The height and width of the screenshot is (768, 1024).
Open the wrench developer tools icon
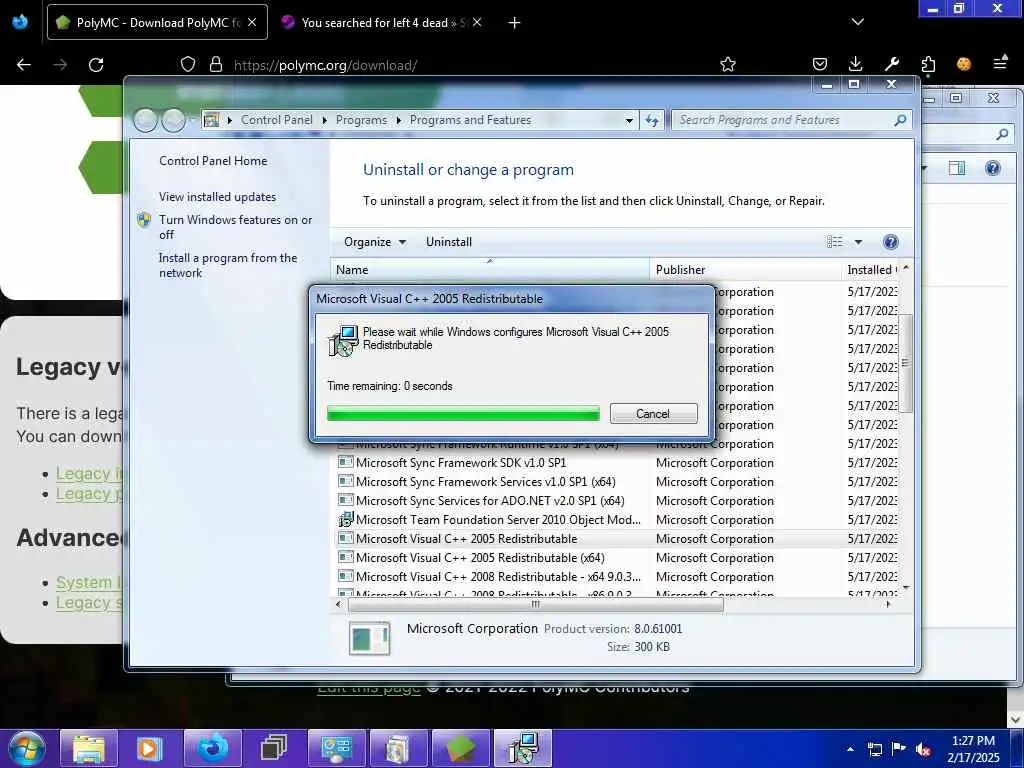(891, 64)
